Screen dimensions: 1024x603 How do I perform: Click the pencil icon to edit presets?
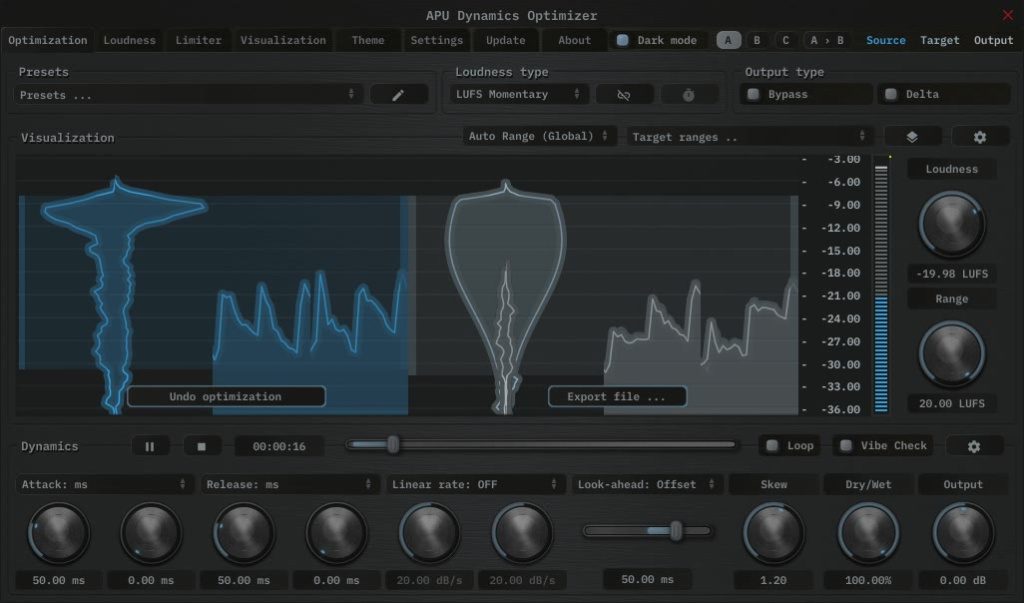coord(399,93)
